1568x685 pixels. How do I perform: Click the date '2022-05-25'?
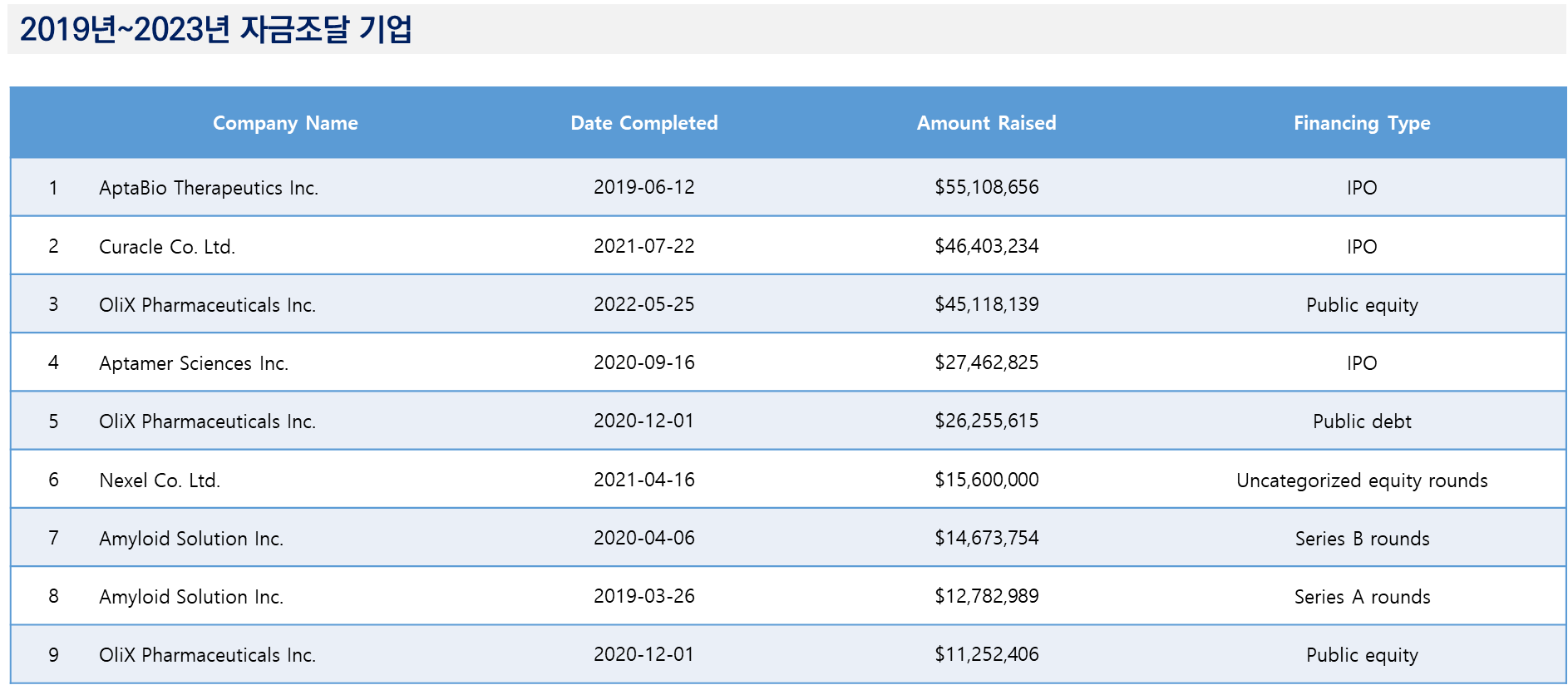[x=644, y=304]
